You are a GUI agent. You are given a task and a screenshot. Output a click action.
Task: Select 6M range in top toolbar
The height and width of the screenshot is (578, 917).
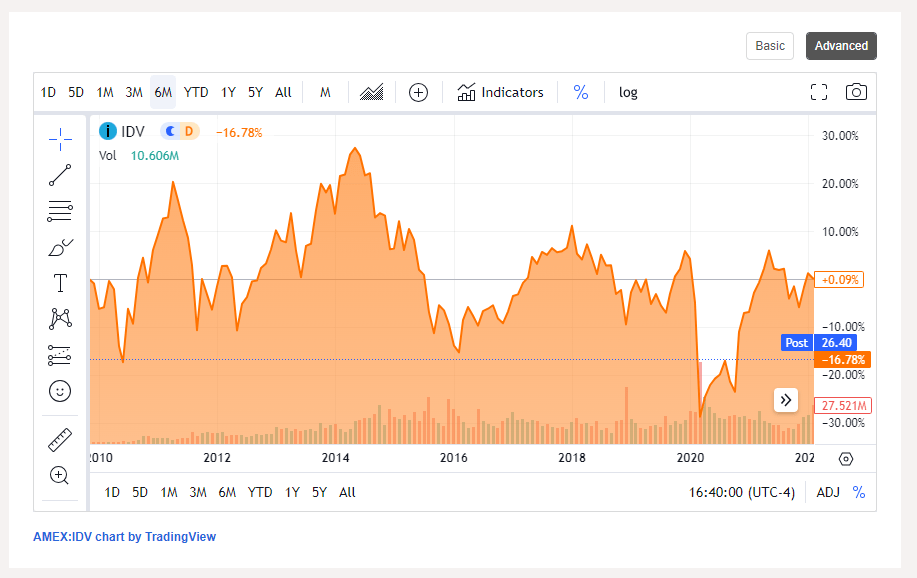pos(163,92)
